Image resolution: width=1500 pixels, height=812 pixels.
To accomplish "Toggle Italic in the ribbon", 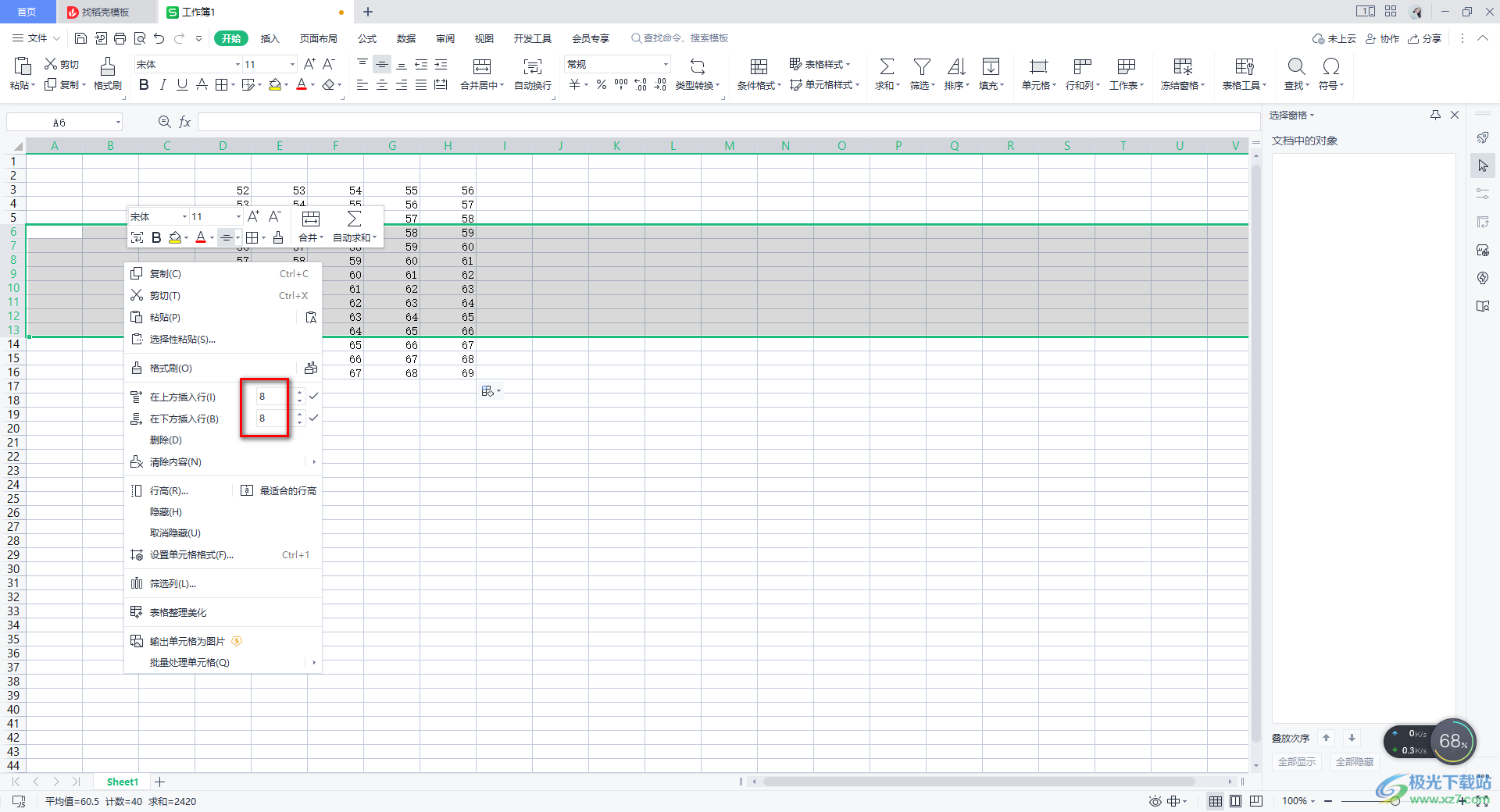I will 163,84.
